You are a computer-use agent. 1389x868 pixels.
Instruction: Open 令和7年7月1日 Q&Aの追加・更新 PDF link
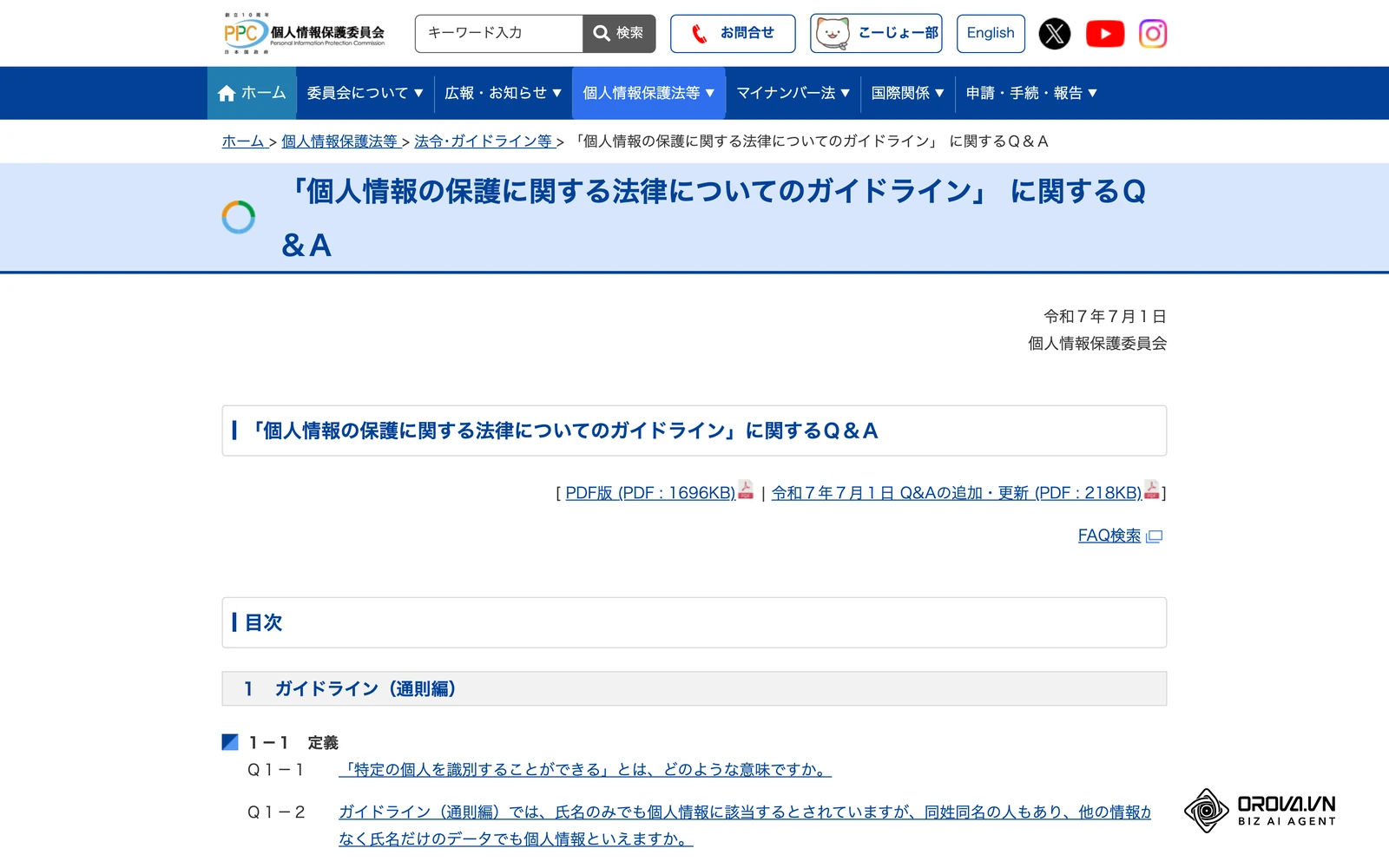[957, 493]
